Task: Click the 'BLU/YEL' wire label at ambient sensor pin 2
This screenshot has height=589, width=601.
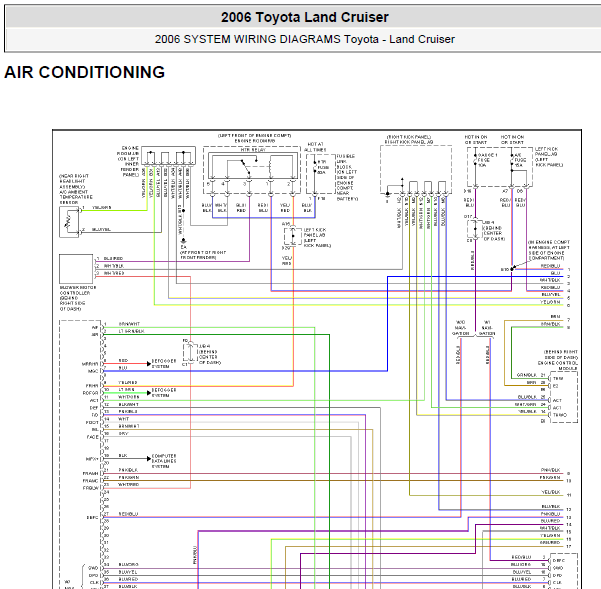Action: coord(101,230)
